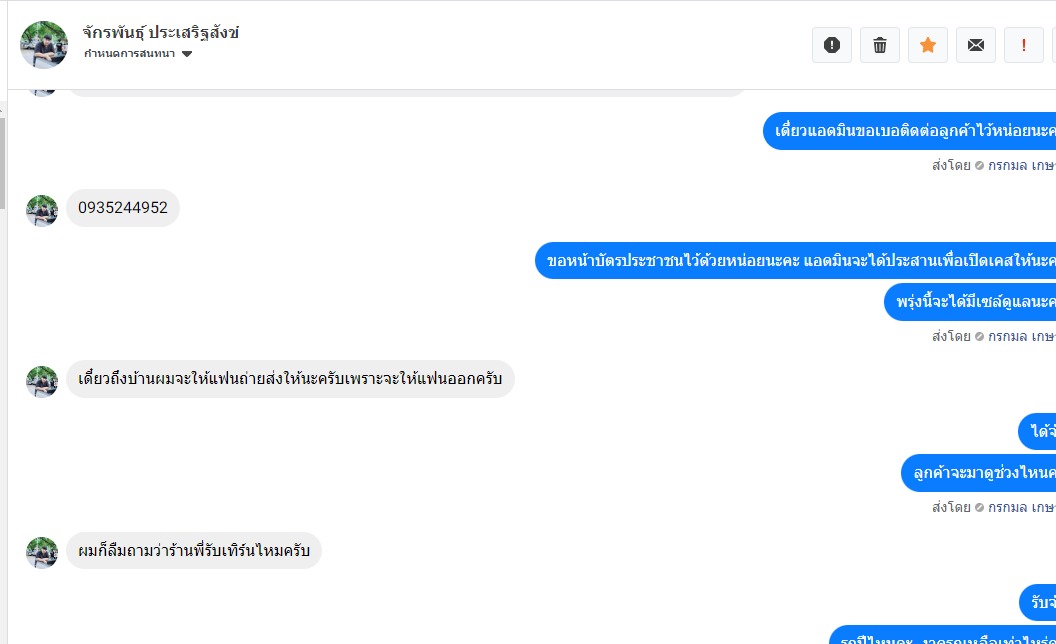
Task: Click the avatar beside the ผมก็ลืมถาม message
Action: (x=42, y=553)
